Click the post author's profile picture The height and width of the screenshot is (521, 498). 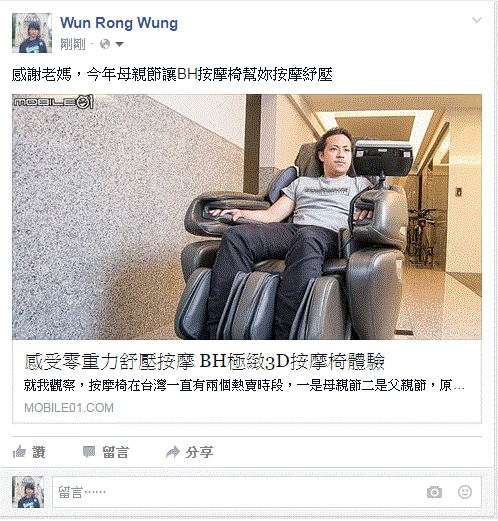[32, 33]
